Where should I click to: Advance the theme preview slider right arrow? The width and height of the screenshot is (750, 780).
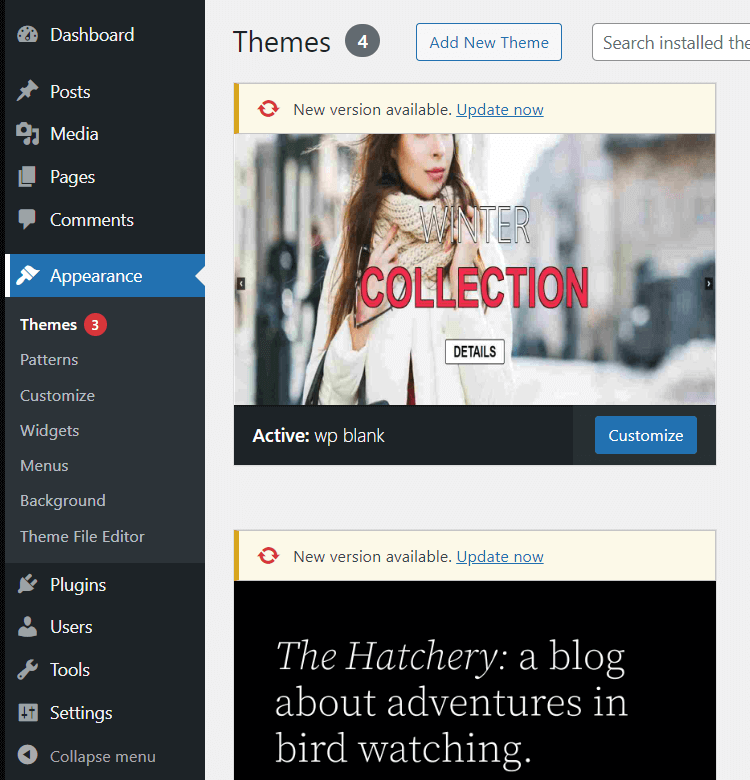(x=709, y=284)
